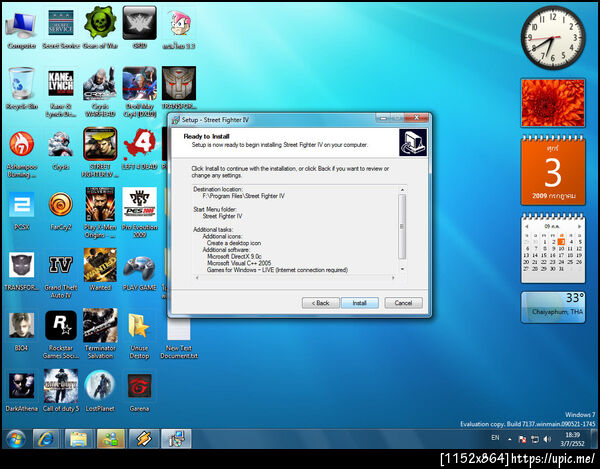Open the Windows Start orb
600x469 pixels.
[x=16, y=439]
